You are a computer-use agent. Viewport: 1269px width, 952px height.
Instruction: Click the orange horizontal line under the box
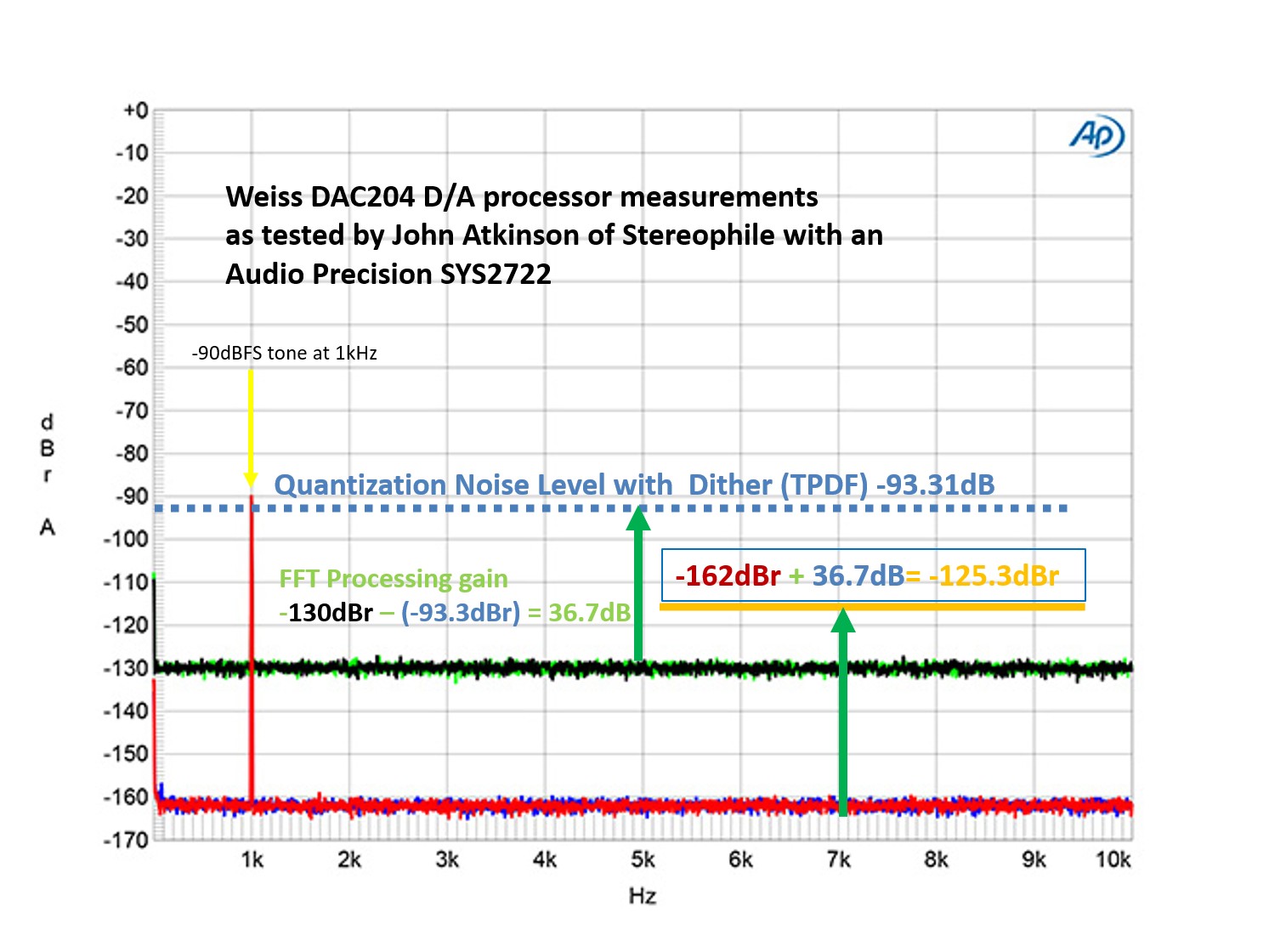pos(872,607)
